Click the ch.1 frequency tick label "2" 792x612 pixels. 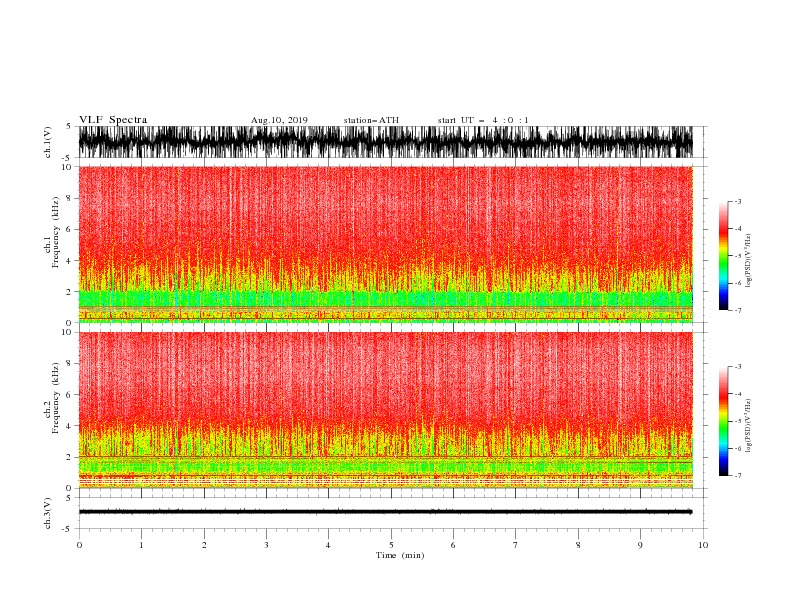[69, 292]
